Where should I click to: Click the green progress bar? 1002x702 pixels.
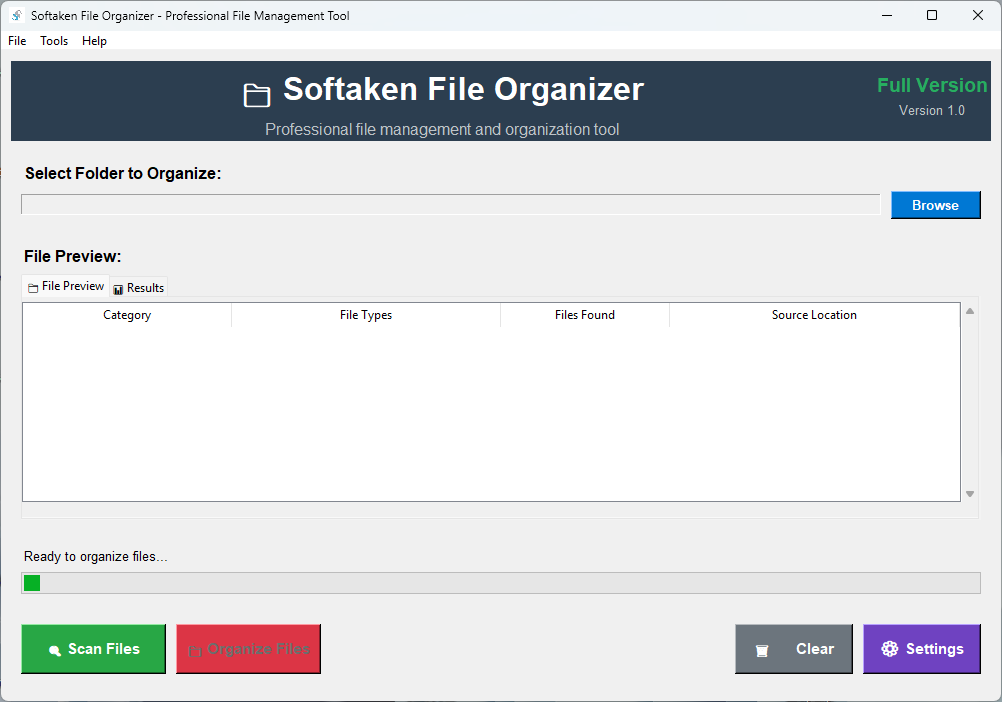501,583
